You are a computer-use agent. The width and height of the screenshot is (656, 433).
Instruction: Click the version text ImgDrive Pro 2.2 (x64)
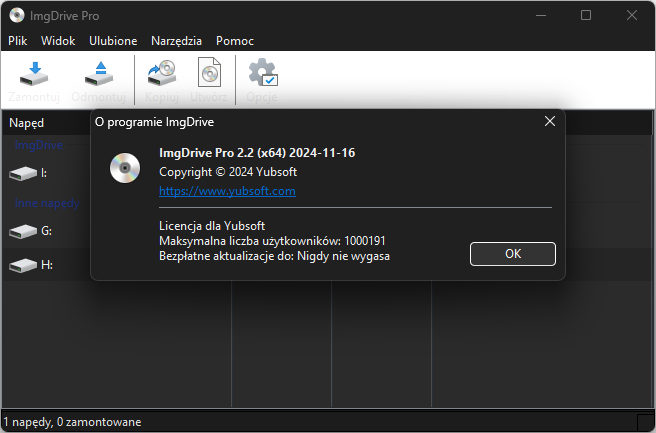[x=223, y=153]
